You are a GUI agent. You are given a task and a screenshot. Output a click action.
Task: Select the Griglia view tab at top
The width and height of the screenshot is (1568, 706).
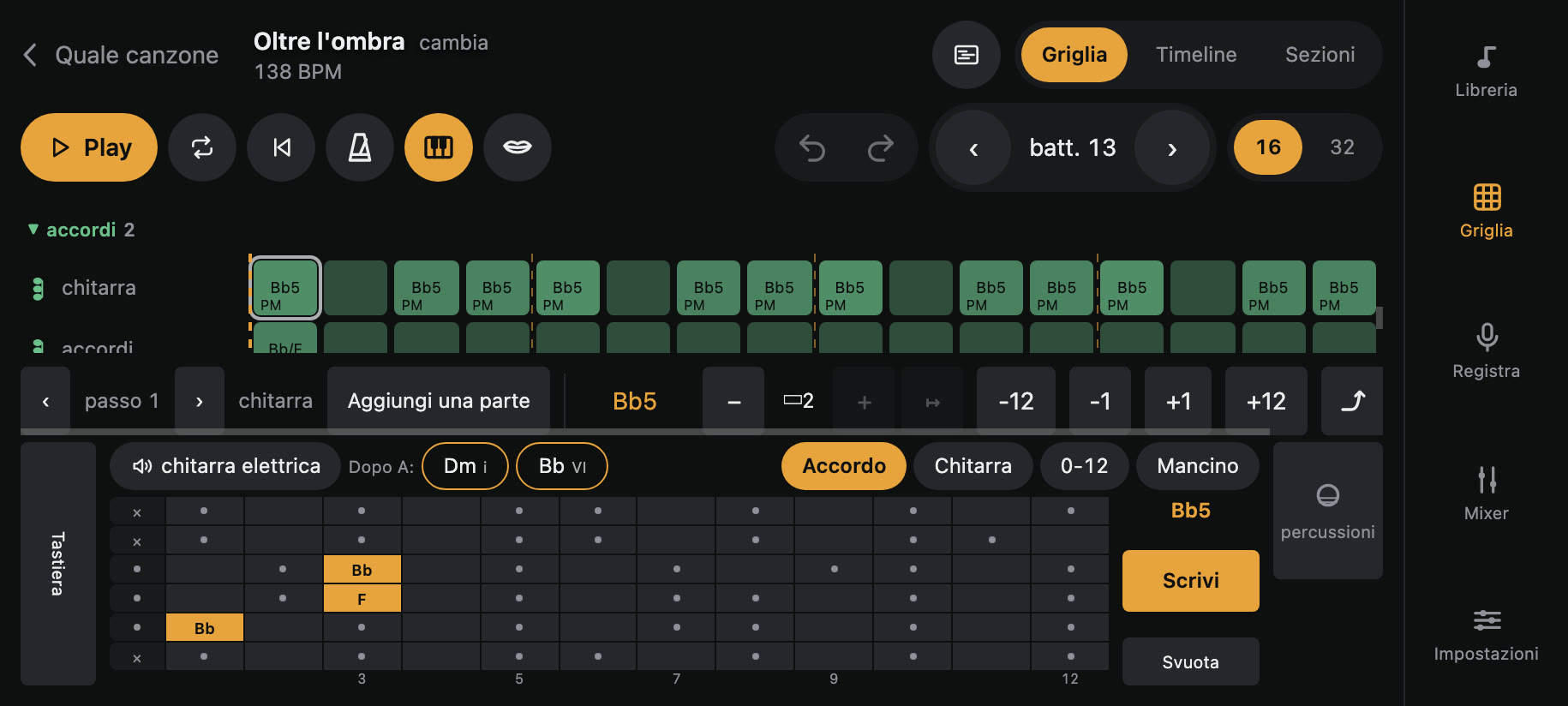[1074, 55]
